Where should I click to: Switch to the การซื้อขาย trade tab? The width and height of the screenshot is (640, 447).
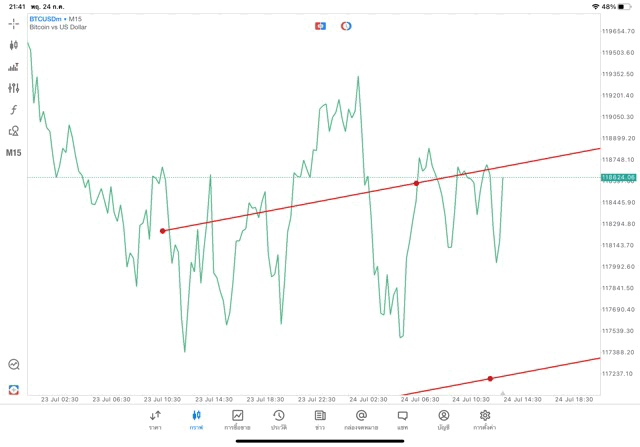click(x=237, y=420)
